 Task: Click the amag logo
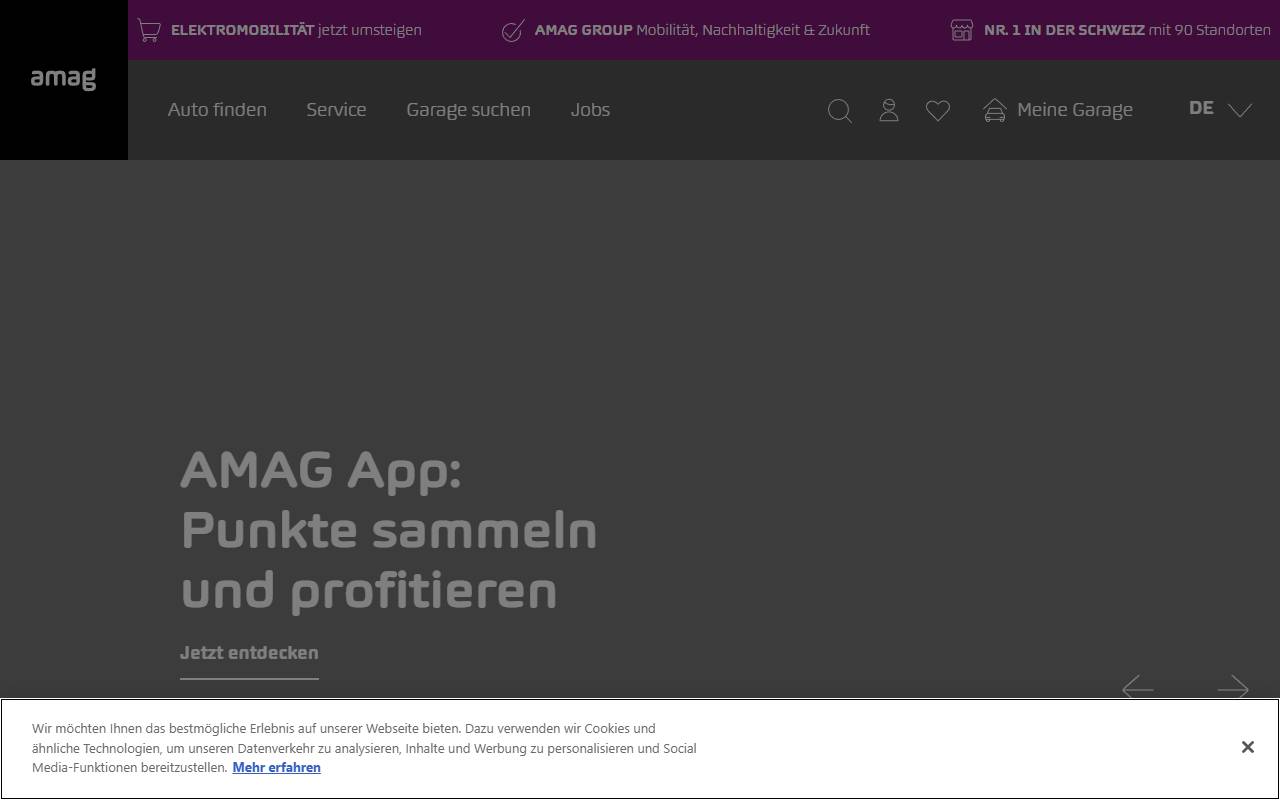coord(63,79)
